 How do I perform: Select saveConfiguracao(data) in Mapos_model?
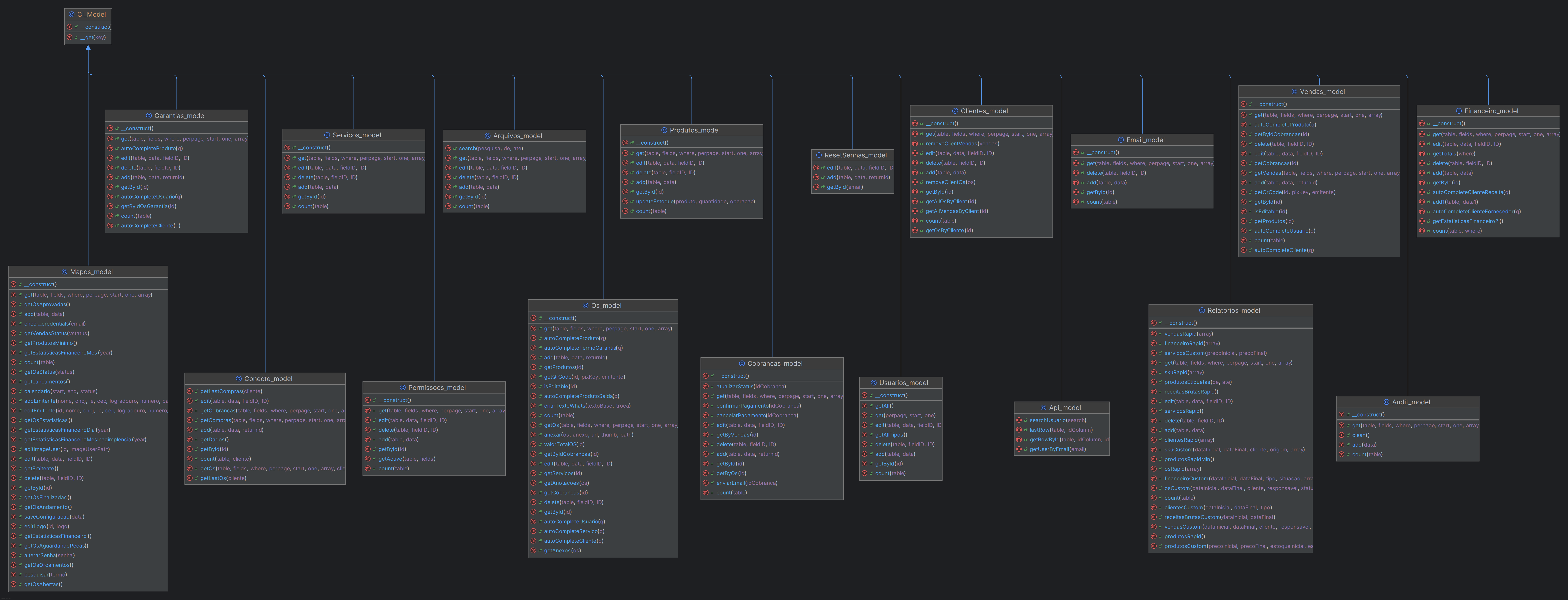coord(54,517)
